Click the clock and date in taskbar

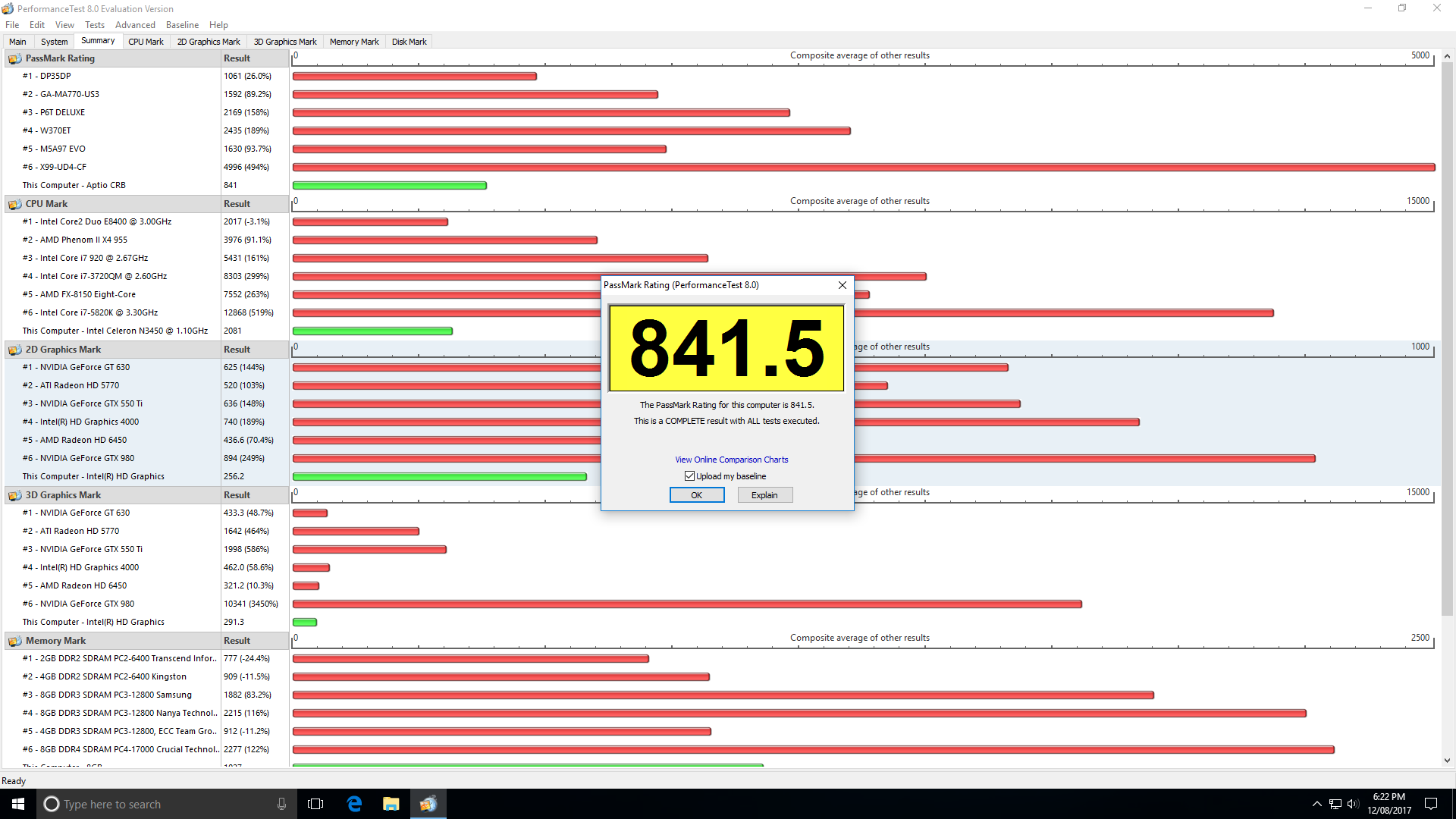(1389, 804)
